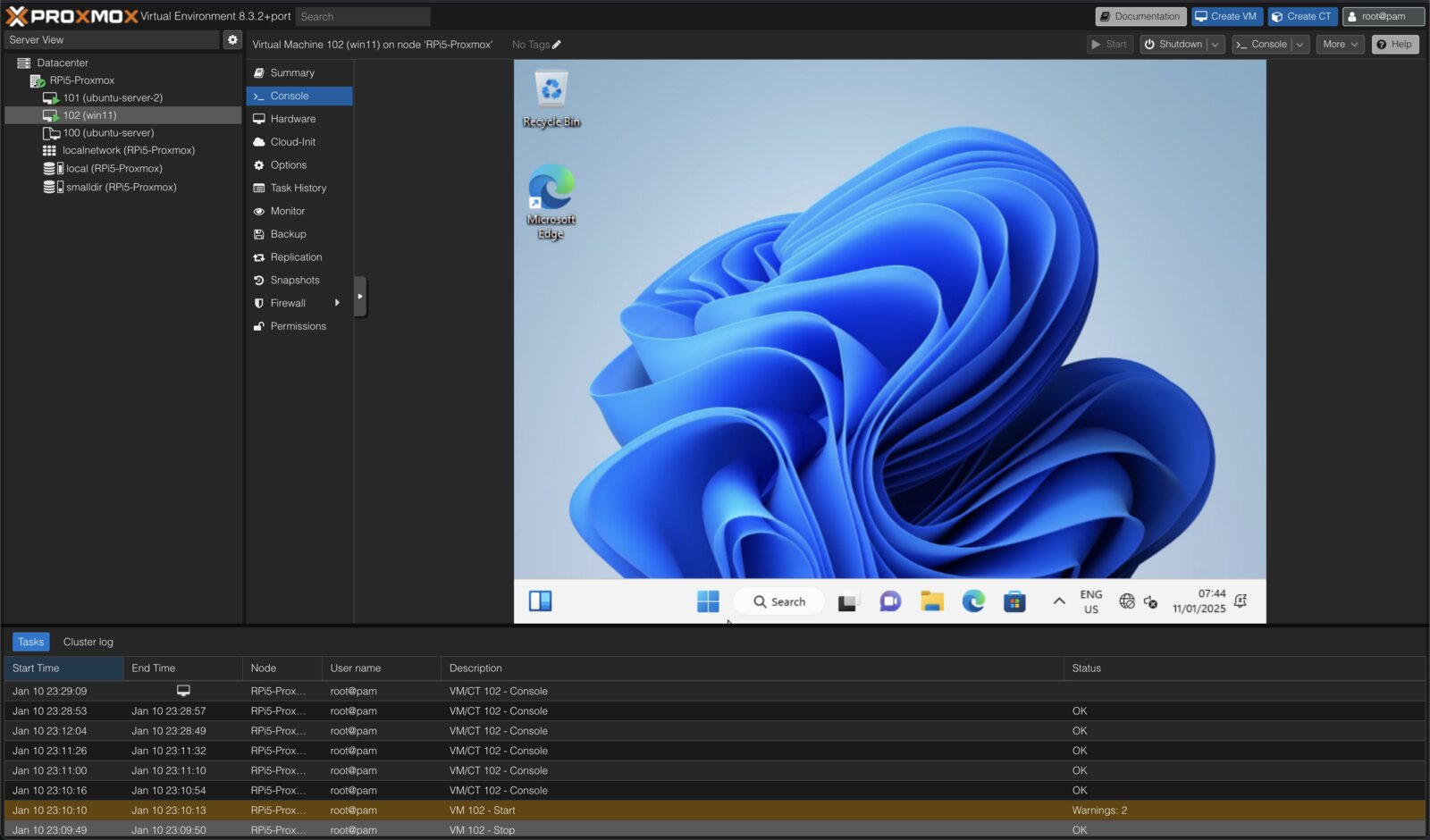The image size is (1430, 840).
Task: Sort by the Status column header
Action: [x=1244, y=668]
